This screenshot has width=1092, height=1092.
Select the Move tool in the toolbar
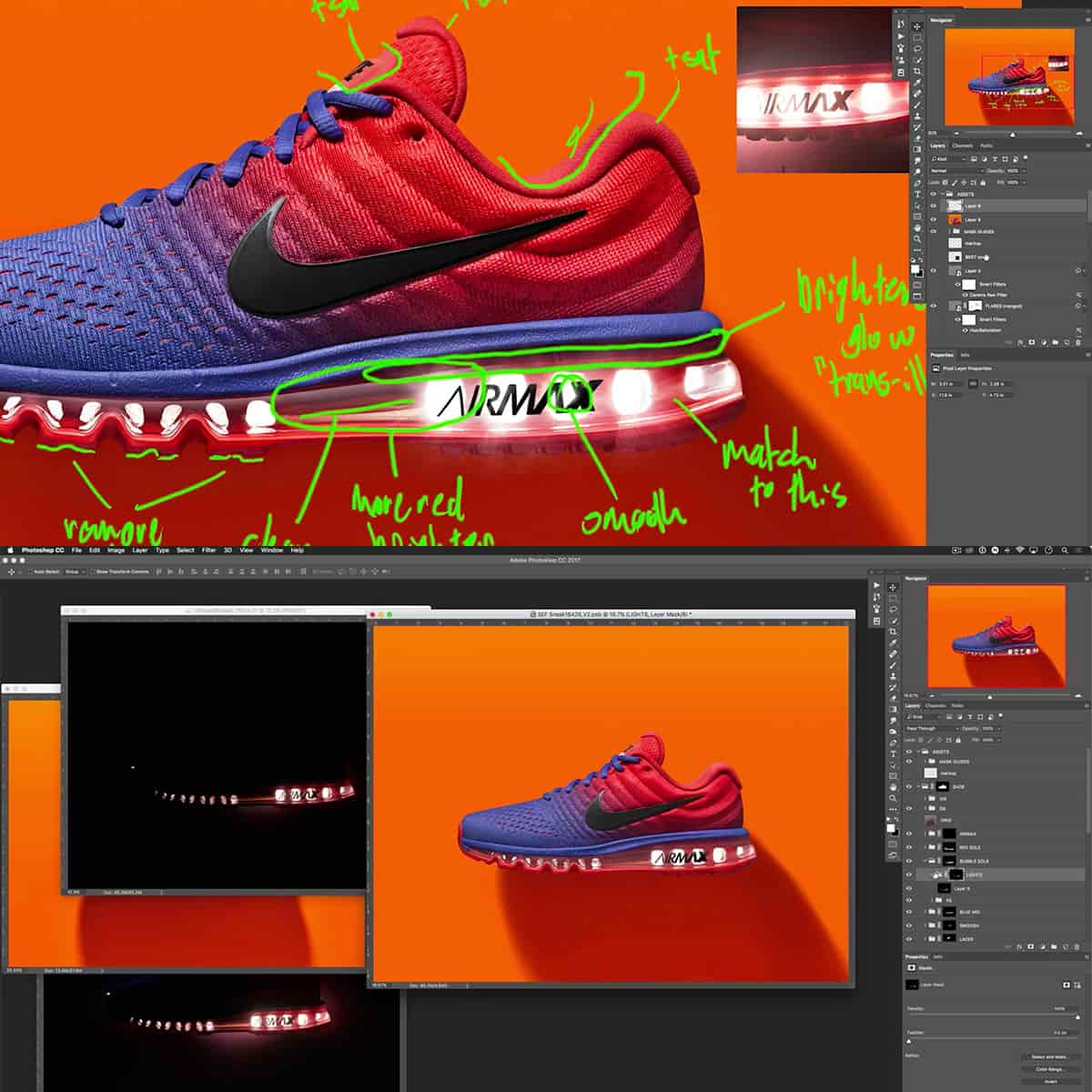point(892,588)
